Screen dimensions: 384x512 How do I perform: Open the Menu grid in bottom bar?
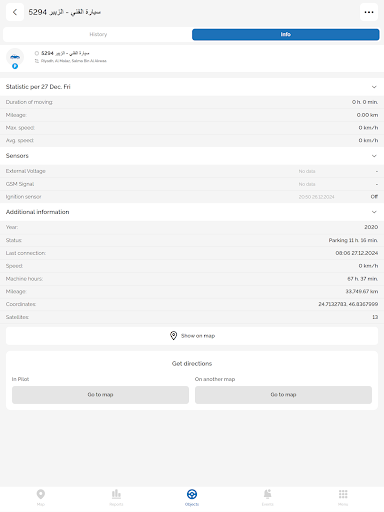click(343, 497)
